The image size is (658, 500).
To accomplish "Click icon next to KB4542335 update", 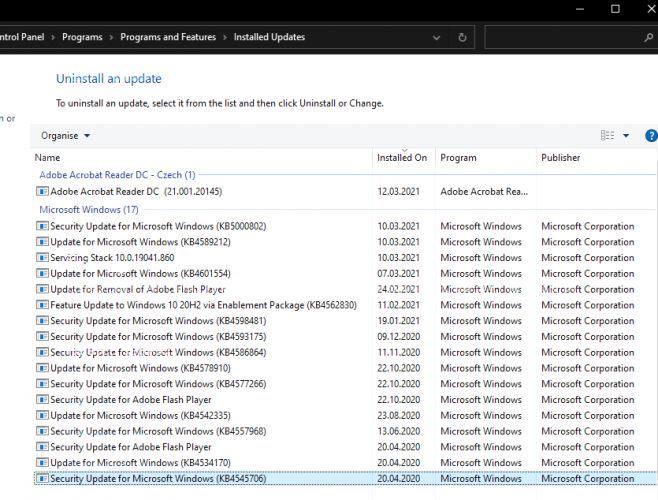I will tap(42, 416).
